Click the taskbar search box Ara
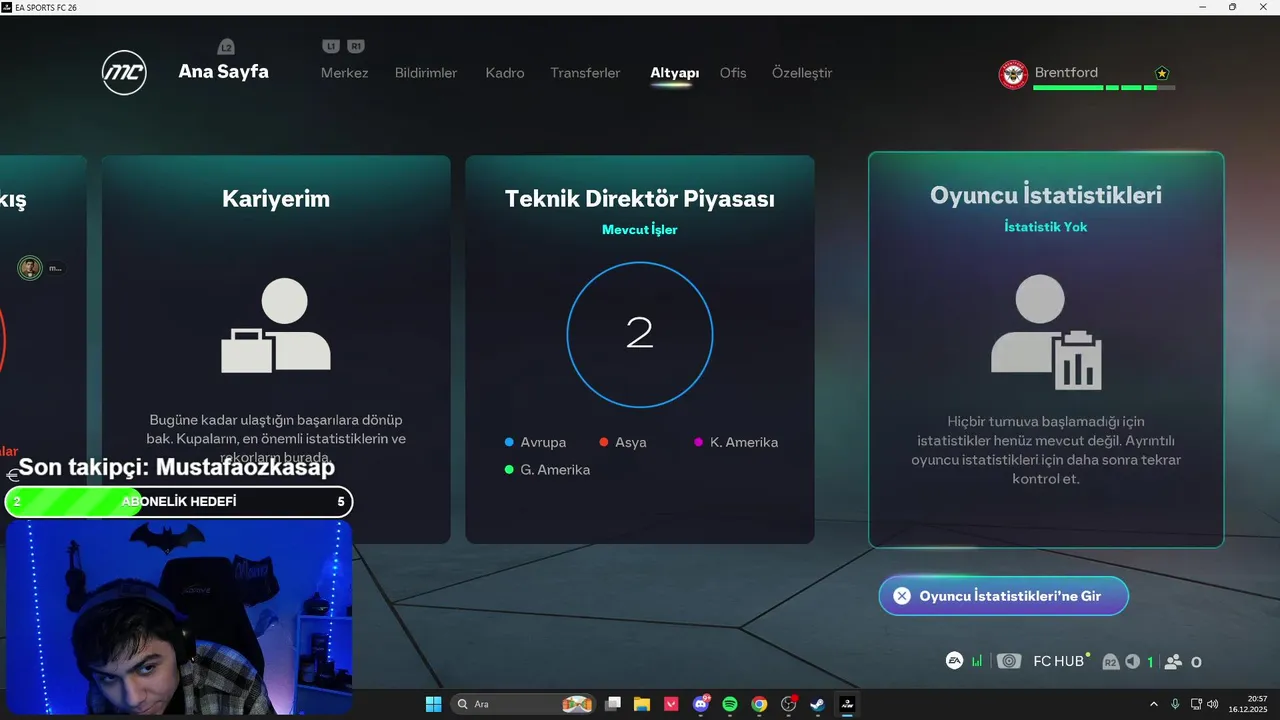This screenshot has height=720, width=1280. point(523,704)
